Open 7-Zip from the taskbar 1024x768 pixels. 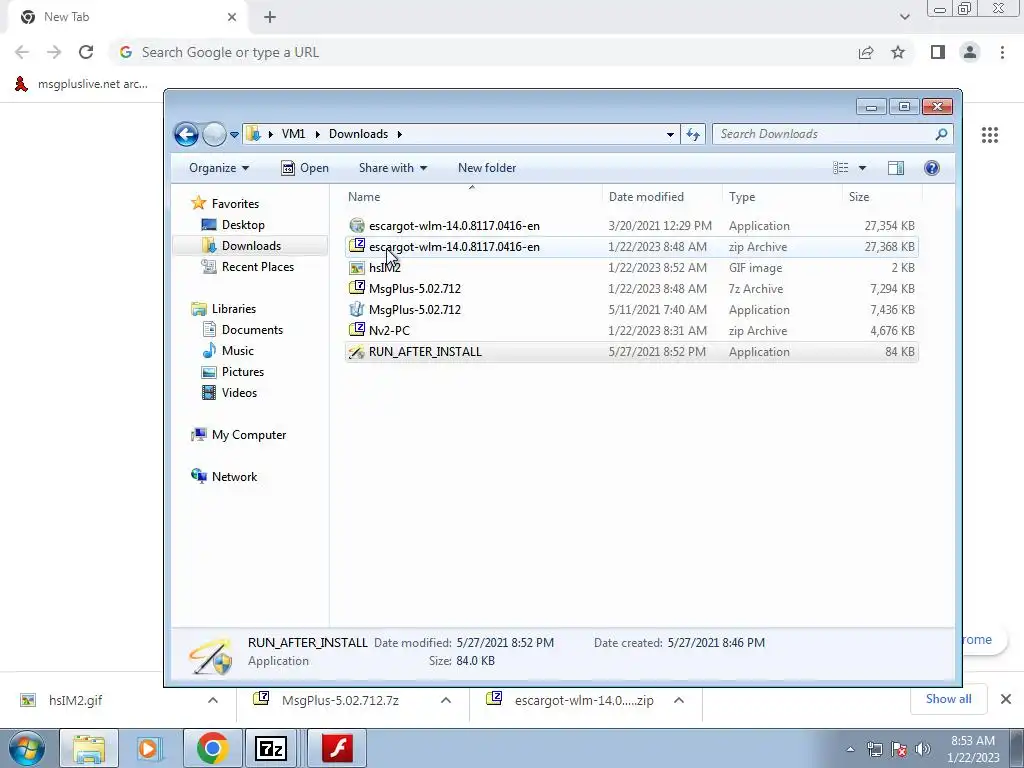click(271, 748)
